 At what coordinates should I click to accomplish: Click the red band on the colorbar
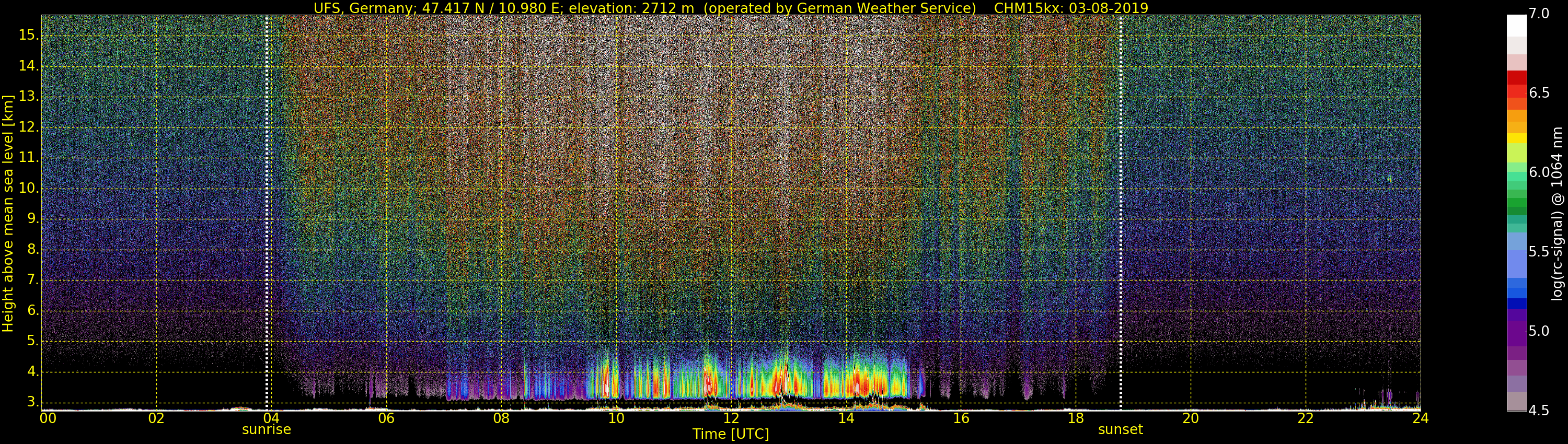[x=1516, y=79]
